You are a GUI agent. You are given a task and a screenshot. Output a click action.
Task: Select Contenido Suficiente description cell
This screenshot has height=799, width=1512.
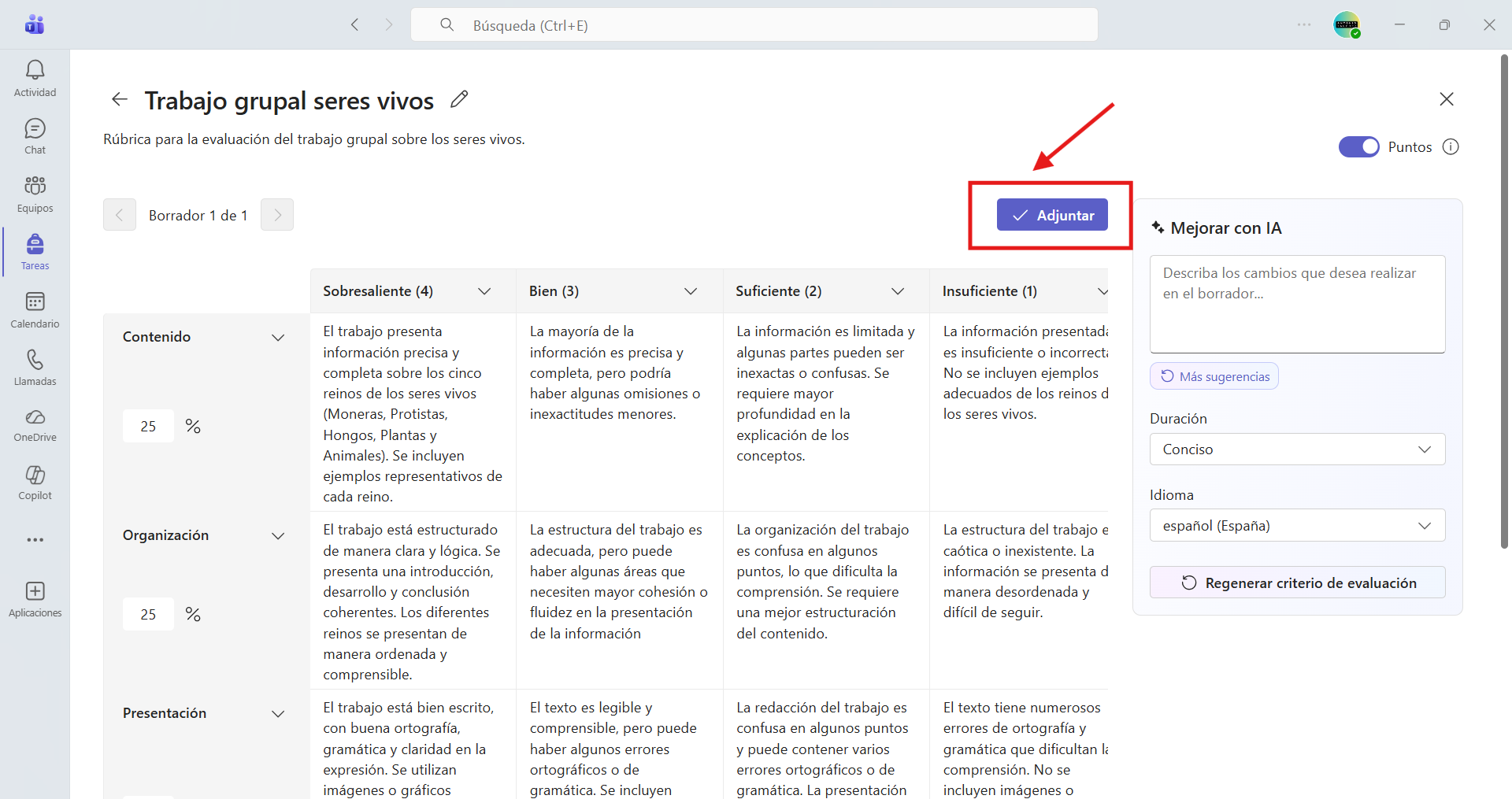pos(826,413)
